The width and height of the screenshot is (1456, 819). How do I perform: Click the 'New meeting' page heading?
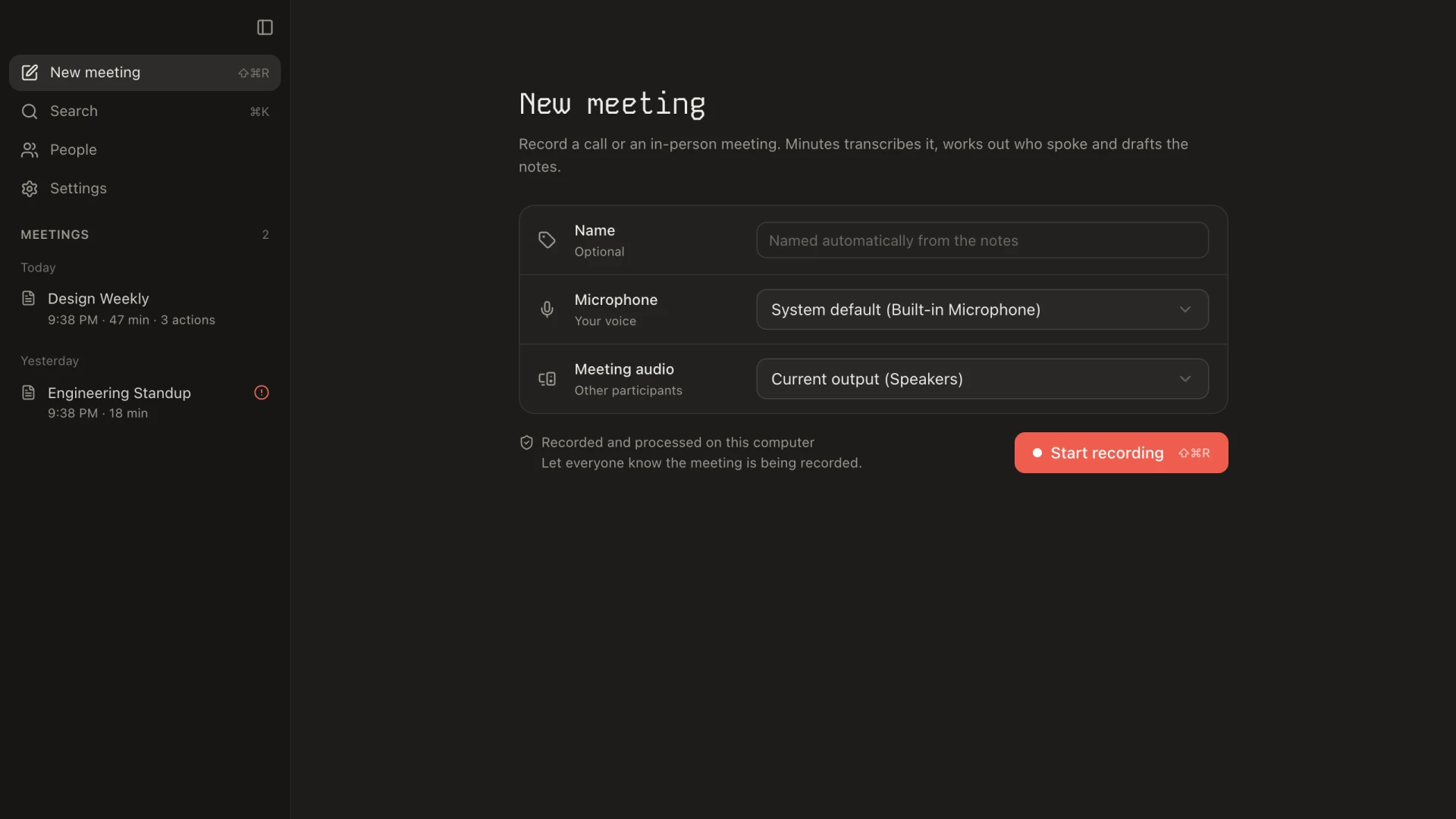pos(612,104)
